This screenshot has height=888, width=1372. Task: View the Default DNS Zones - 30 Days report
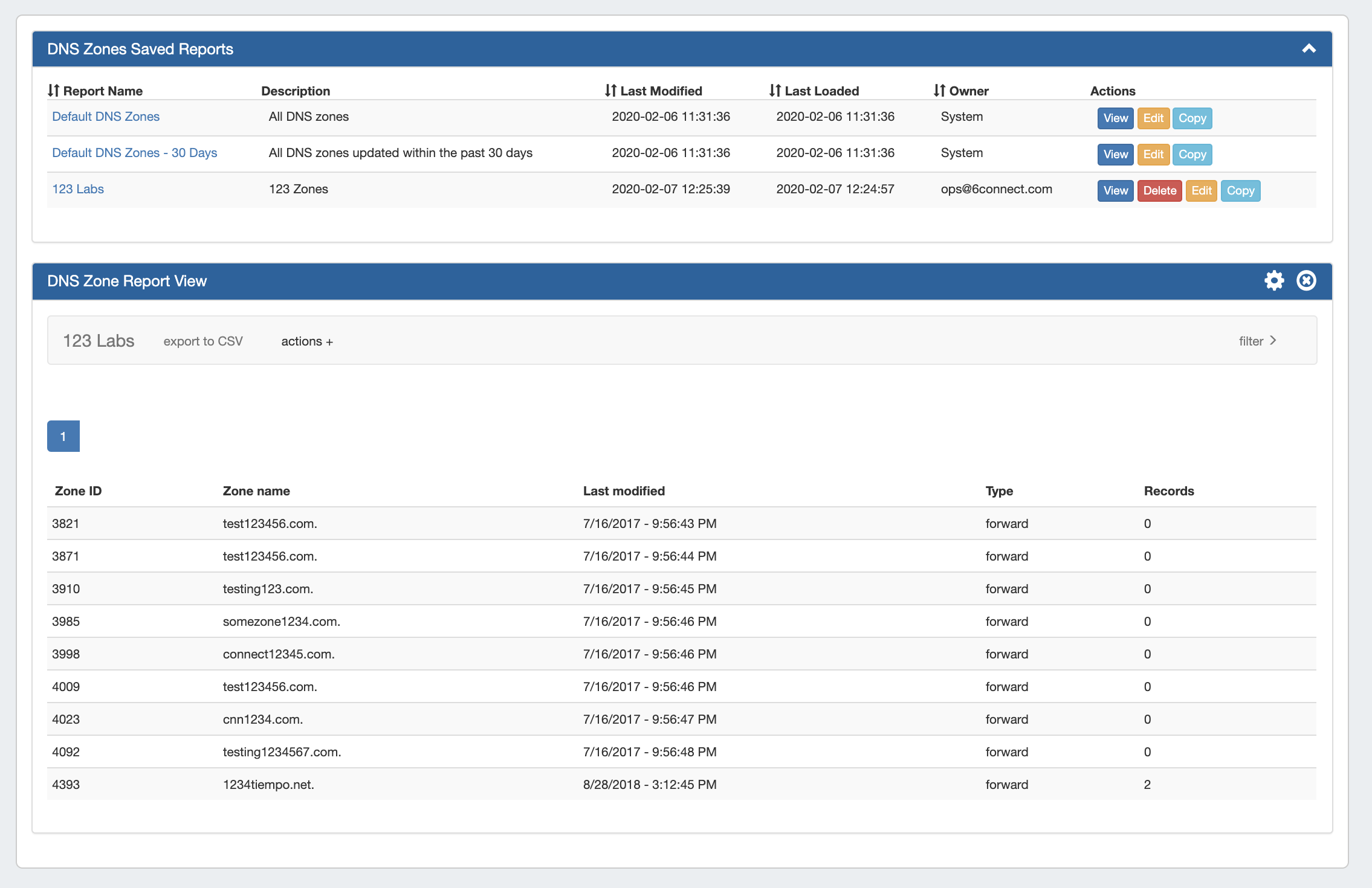click(x=1115, y=155)
